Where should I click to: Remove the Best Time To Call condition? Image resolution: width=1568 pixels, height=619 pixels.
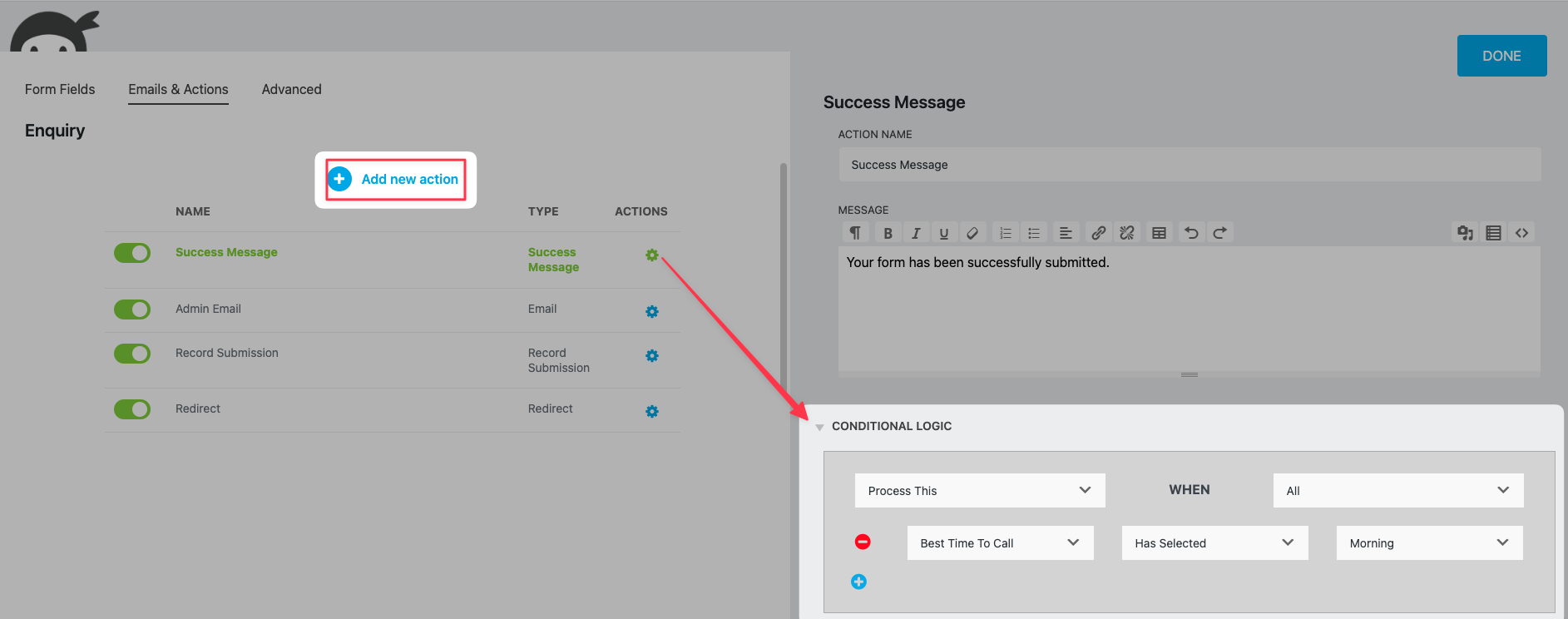click(x=863, y=542)
